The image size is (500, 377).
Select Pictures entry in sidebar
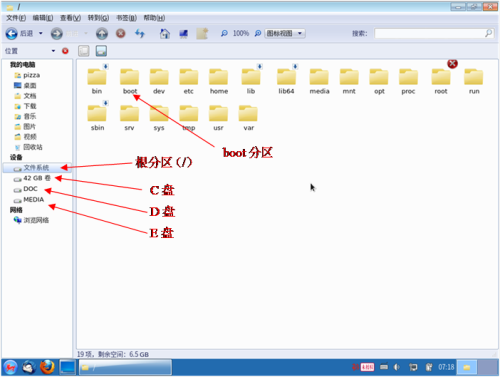[25, 127]
